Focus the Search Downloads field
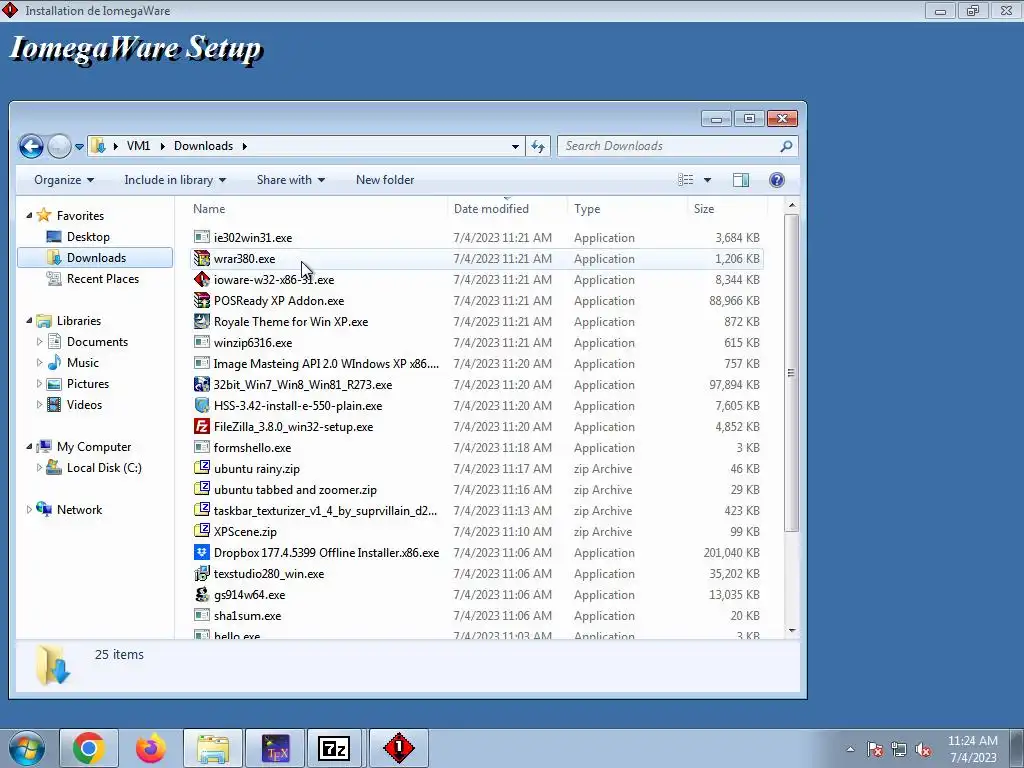 677,146
